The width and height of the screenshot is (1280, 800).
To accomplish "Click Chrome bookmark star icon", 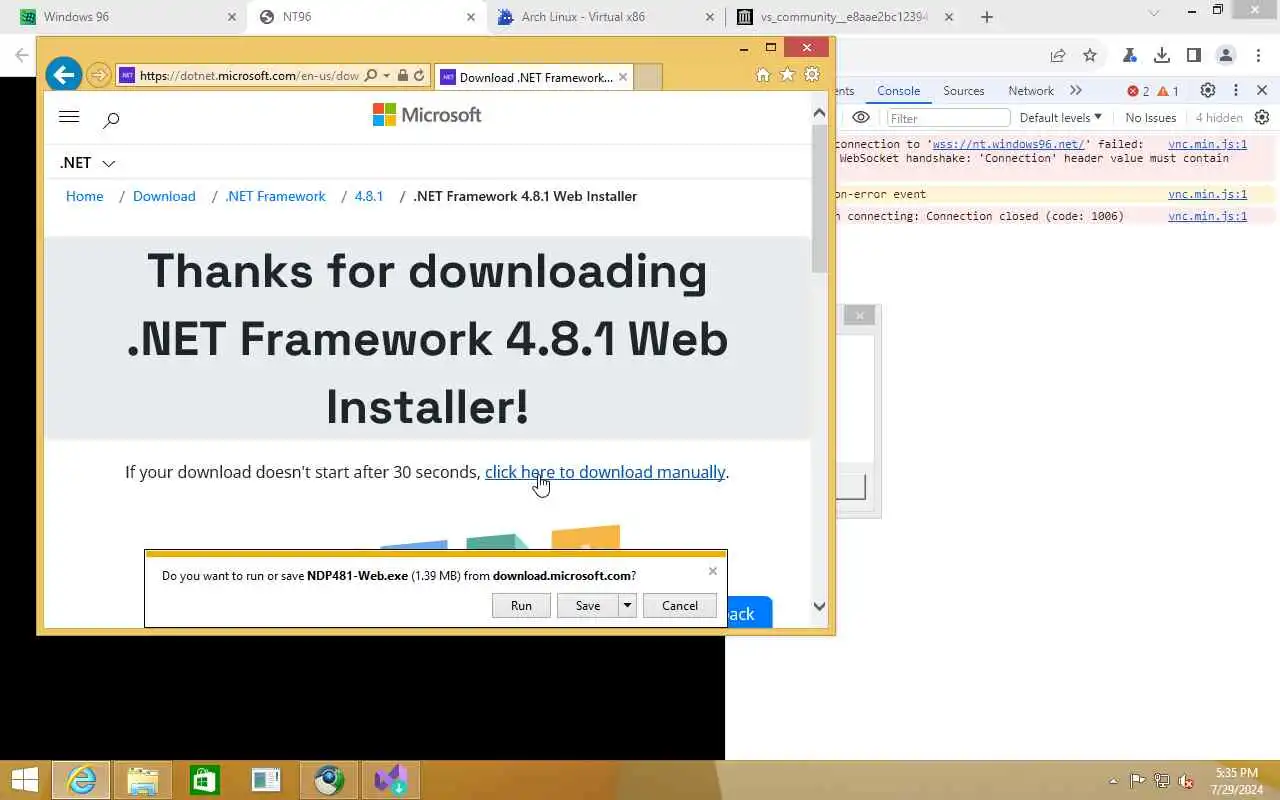I will (1090, 56).
